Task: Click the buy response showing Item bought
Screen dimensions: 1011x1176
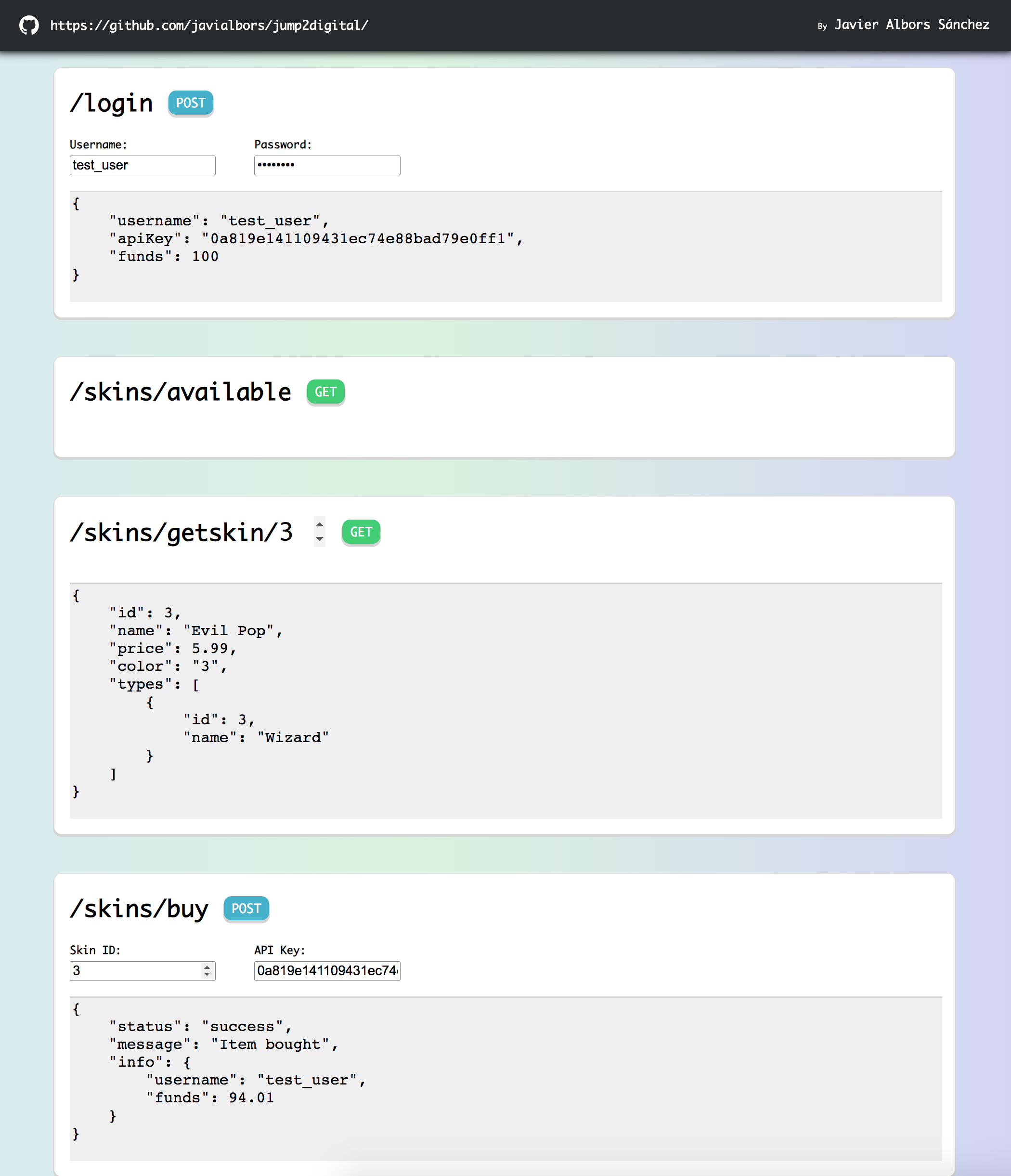Action: click(505, 1078)
